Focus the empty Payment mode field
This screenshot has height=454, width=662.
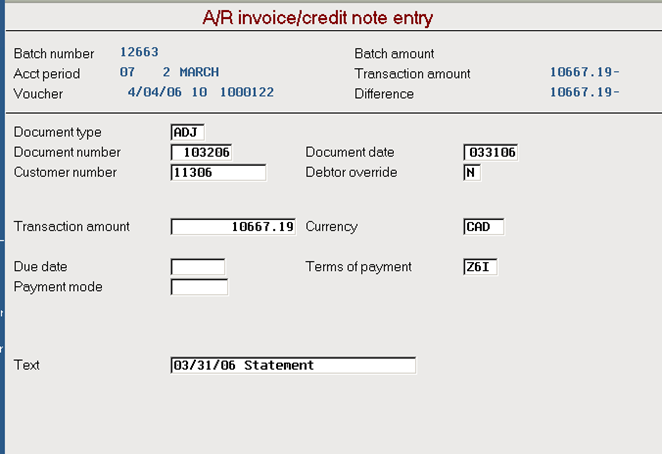coord(199,287)
